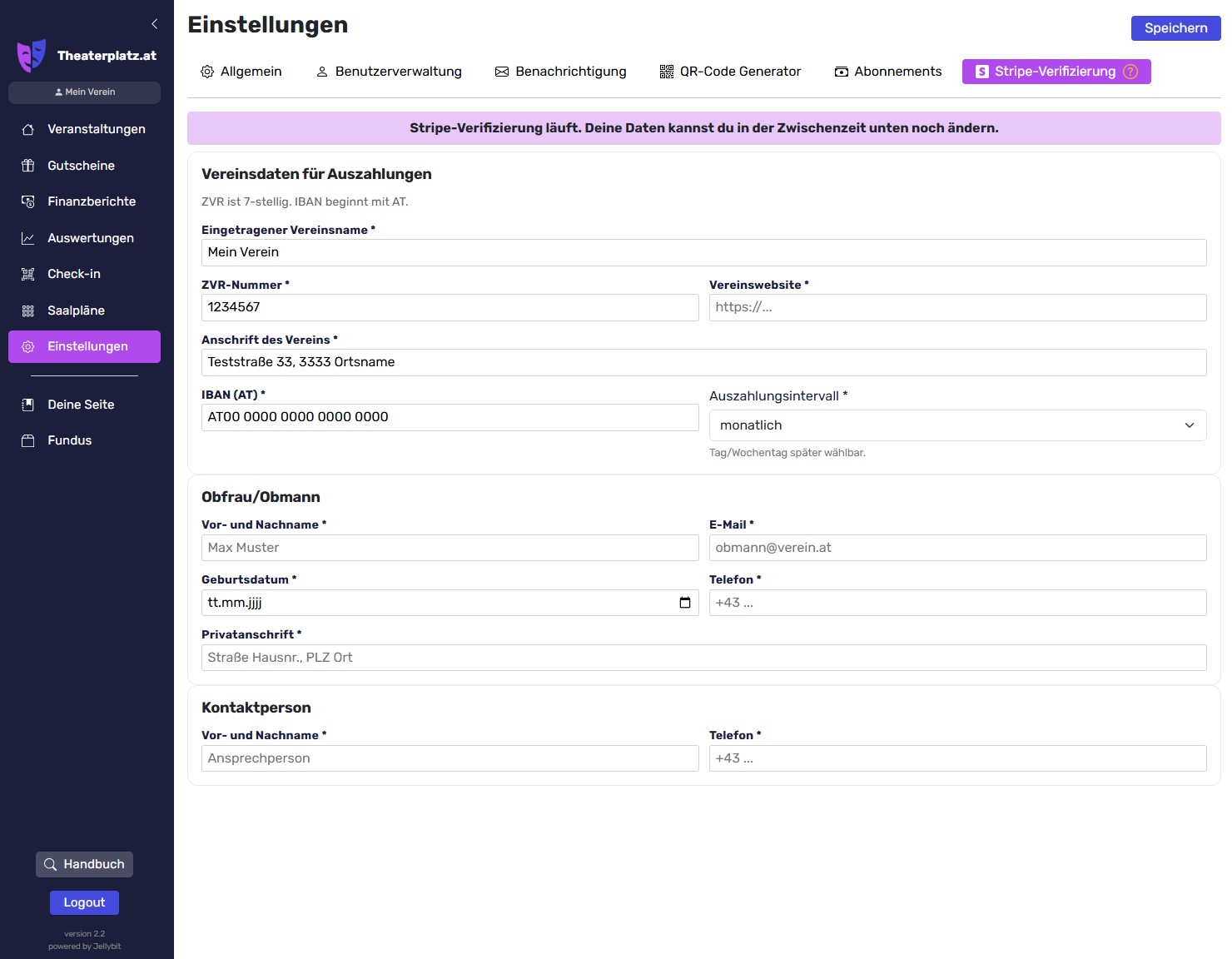Click into the IBAN (AT) field

(450, 417)
